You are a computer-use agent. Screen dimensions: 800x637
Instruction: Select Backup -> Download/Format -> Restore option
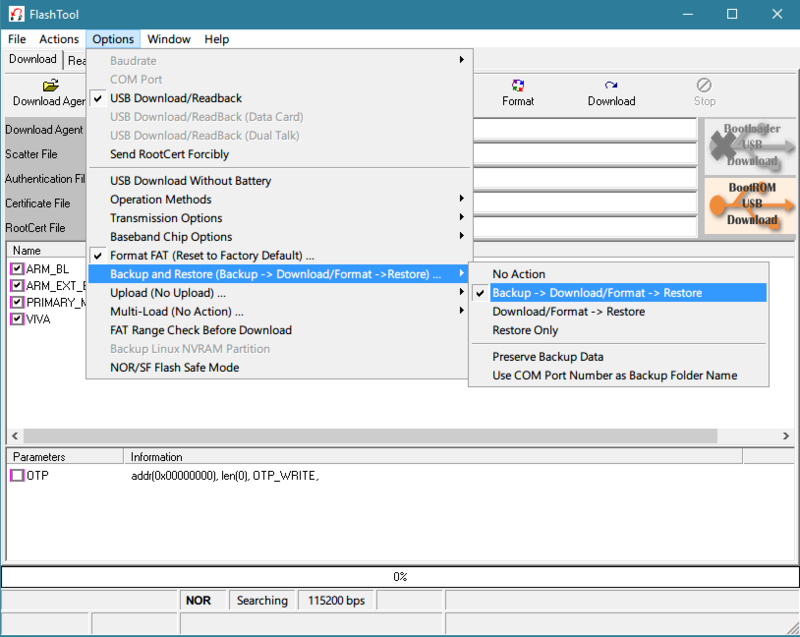[619, 293]
